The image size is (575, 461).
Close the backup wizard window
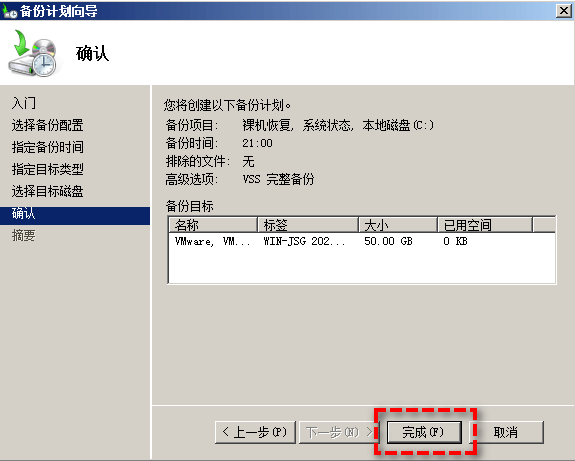pyautogui.click(x=564, y=11)
